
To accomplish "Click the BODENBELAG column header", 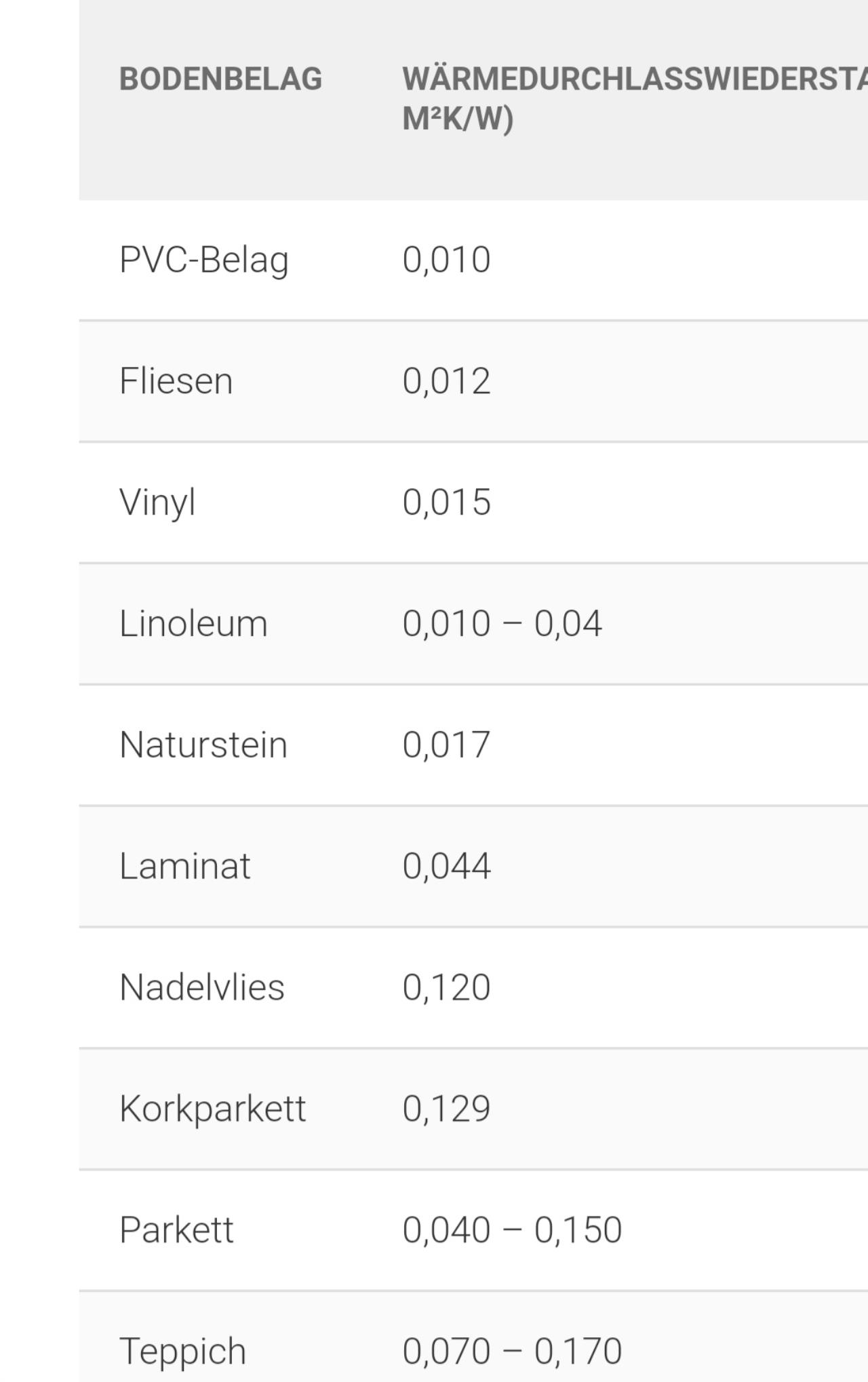I will pos(220,79).
